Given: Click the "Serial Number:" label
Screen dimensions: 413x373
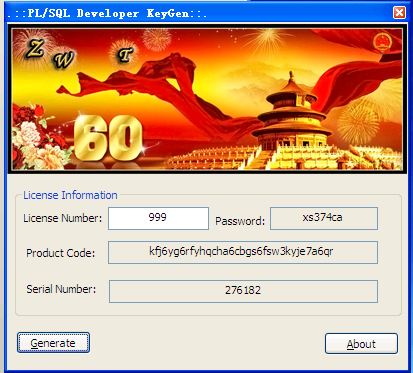Looking at the screenshot, I should pos(61,289).
